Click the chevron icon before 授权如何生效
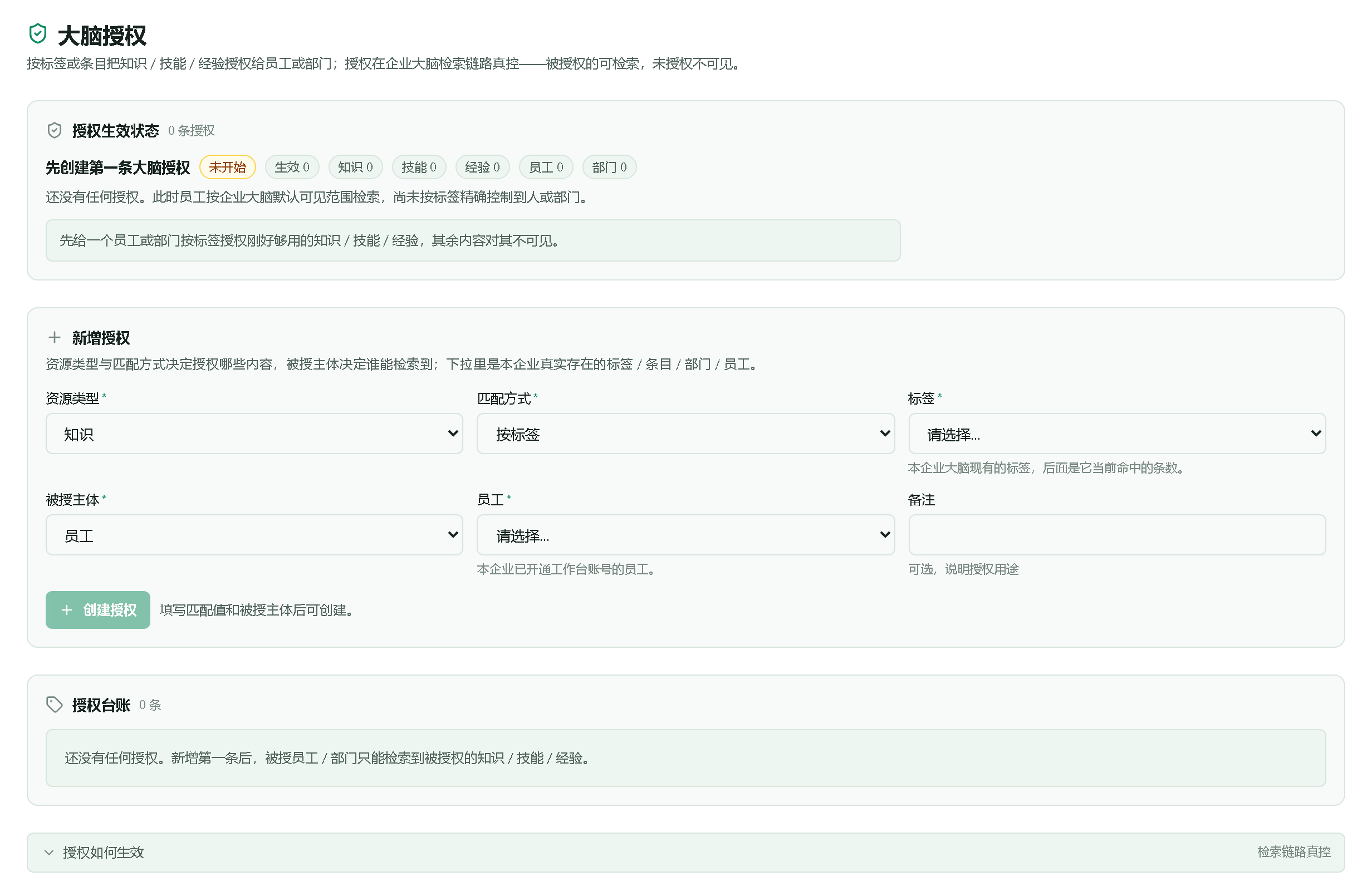This screenshot has width=1372, height=886. pos(49,852)
